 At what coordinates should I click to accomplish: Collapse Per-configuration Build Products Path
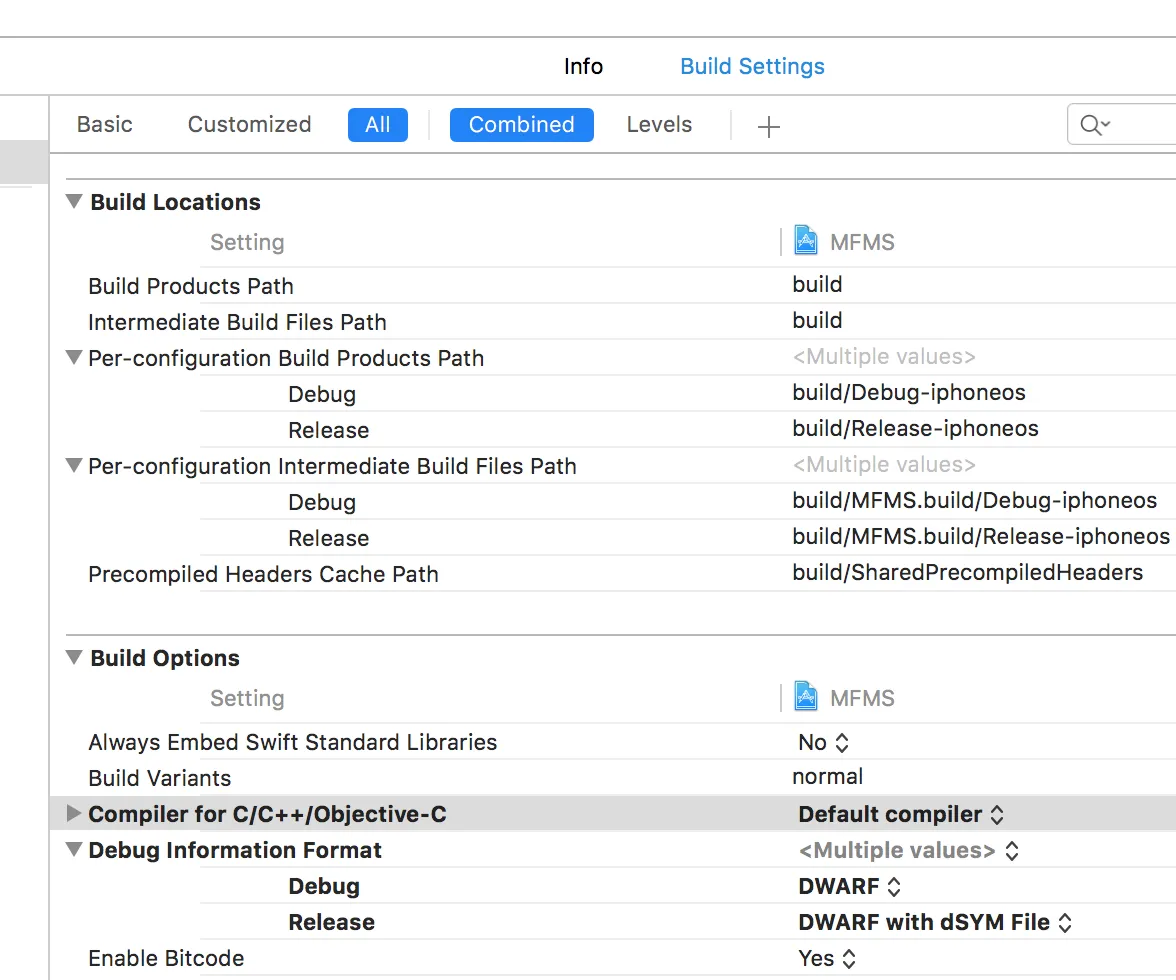coord(73,357)
